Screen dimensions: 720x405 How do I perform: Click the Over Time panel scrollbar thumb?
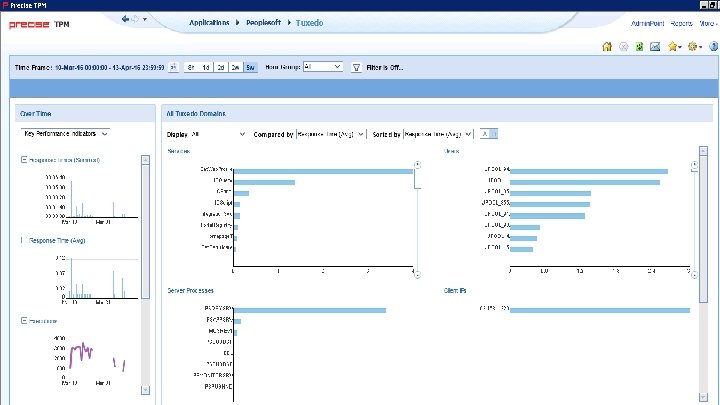146,231
